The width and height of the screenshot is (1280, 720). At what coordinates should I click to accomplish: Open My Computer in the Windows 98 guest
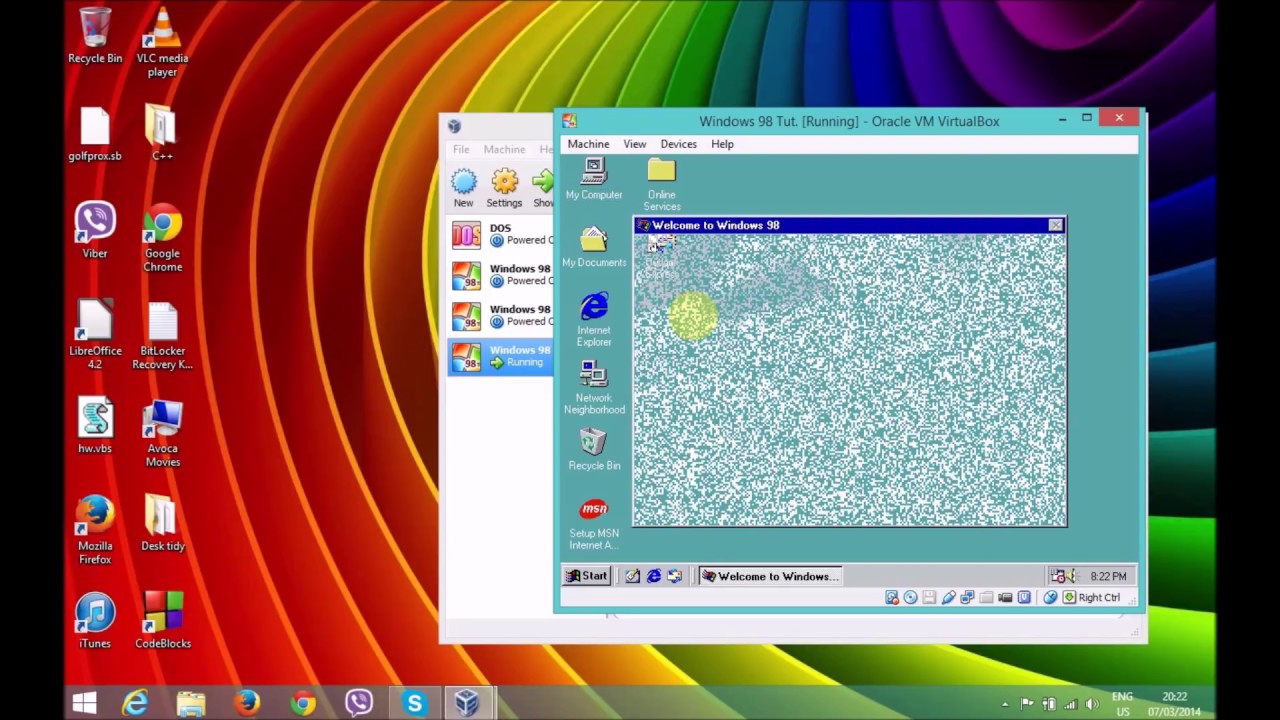pos(593,178)
